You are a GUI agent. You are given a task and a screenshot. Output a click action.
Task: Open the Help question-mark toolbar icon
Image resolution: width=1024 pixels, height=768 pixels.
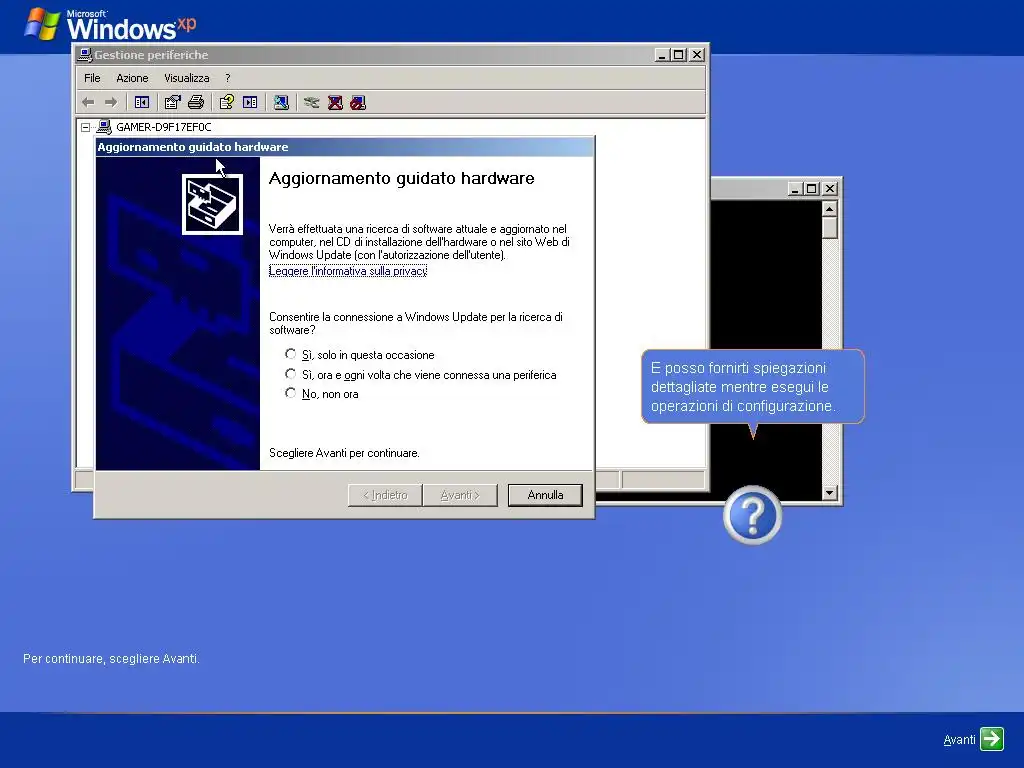pos(227,103)
